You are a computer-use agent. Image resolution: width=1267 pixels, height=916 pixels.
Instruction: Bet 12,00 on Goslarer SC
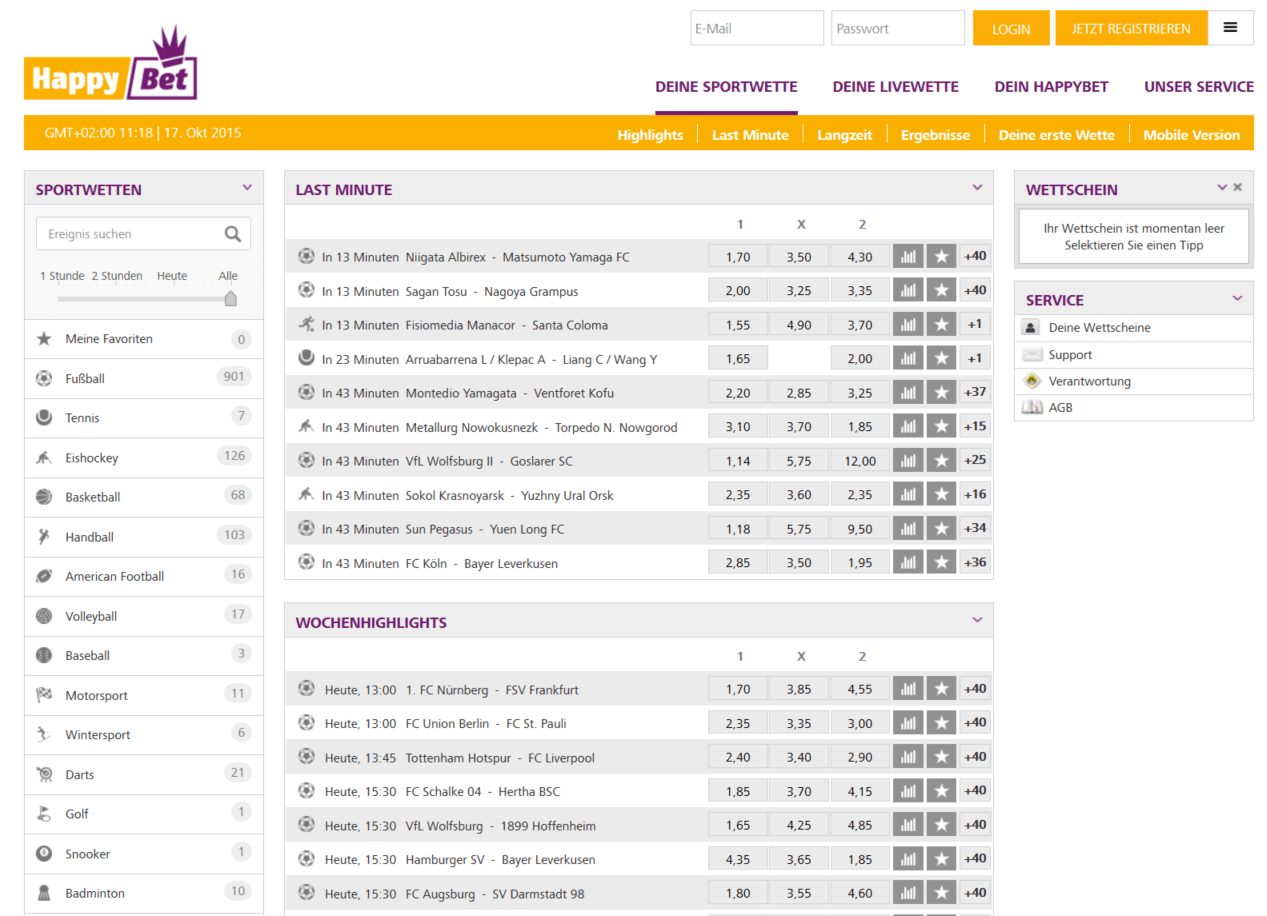860,461
